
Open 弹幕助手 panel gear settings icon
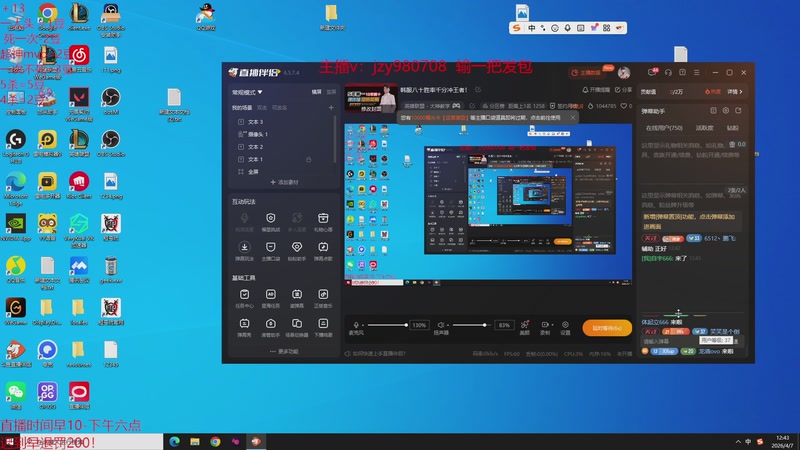tap(726, 111)
